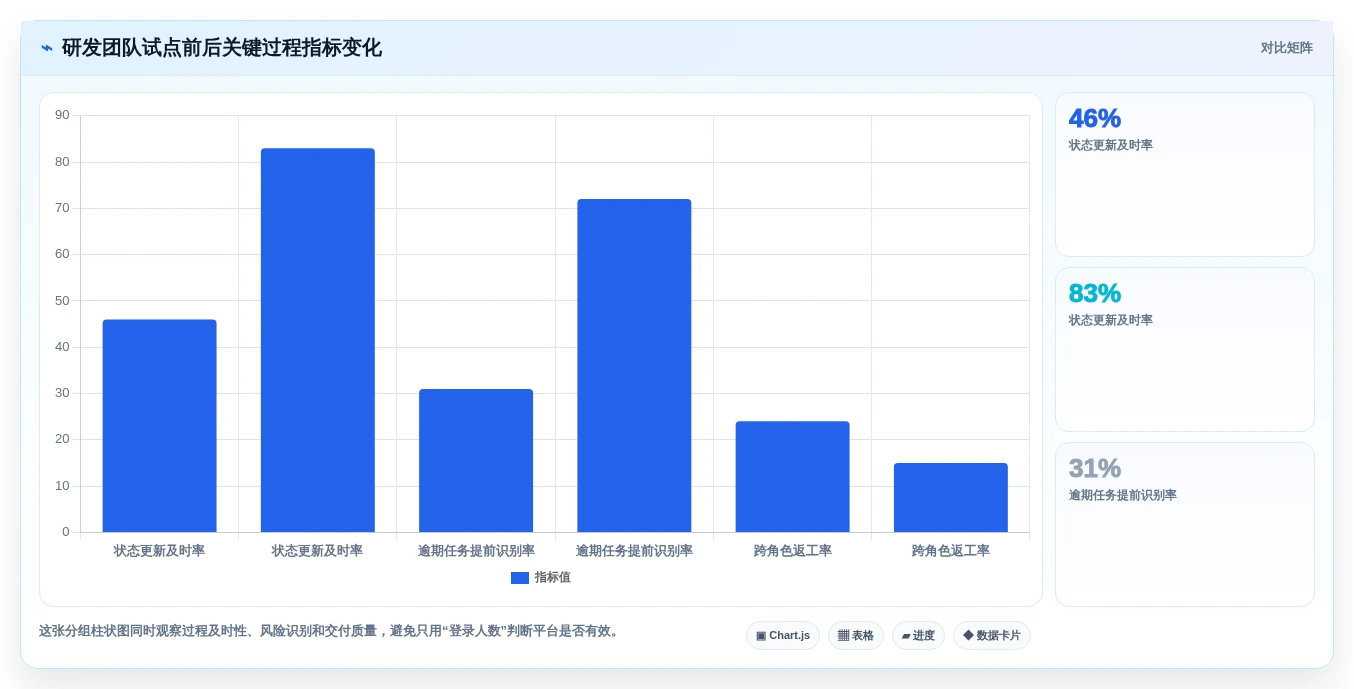The width and height of the screenshot is (1354, 689).
Task: Click the bar reaching value 31
Action: tap(476, 461)
